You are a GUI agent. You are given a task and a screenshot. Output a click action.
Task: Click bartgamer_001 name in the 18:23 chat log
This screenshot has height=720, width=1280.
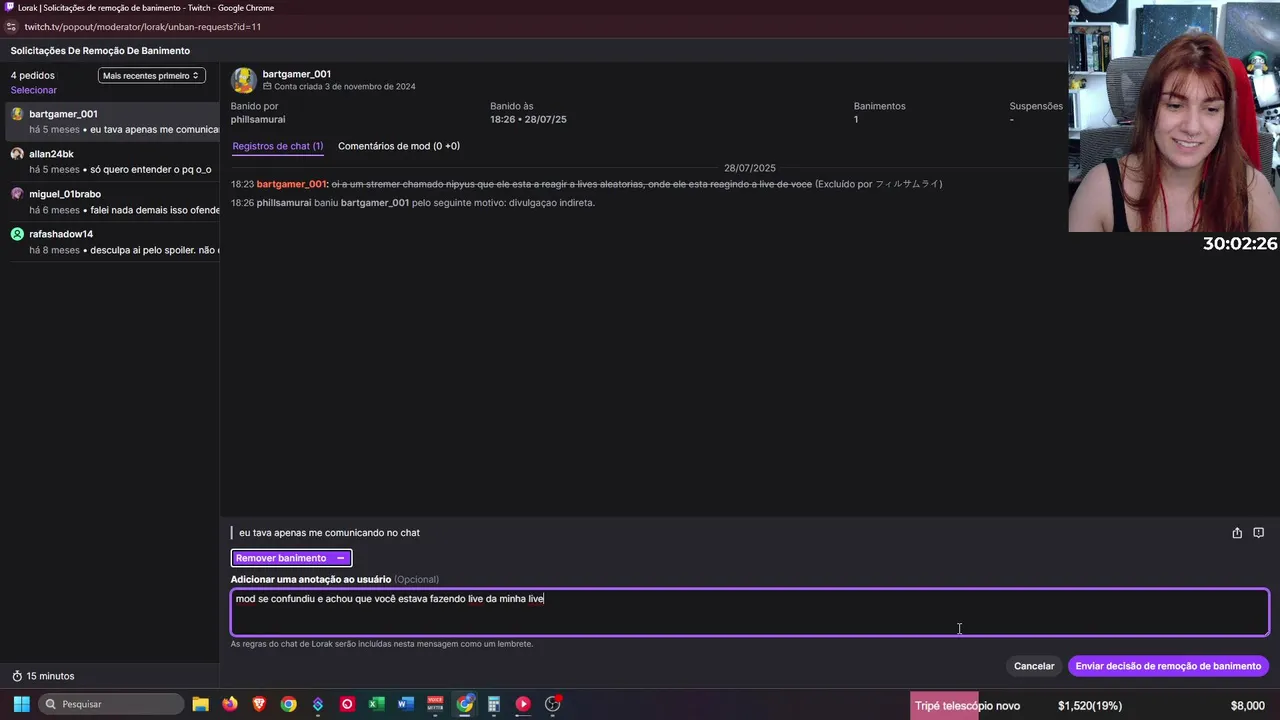pos(291,184)
